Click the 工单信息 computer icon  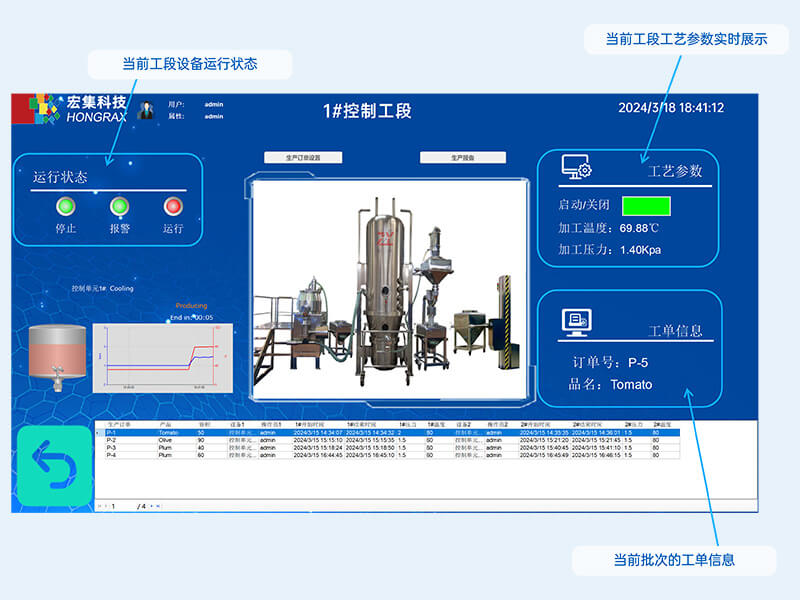click(576, 320)
